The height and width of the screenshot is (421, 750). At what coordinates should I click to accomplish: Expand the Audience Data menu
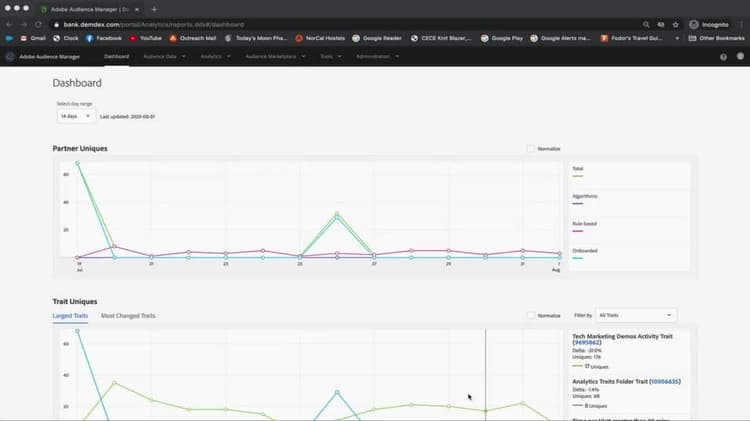tap(165, 56)
